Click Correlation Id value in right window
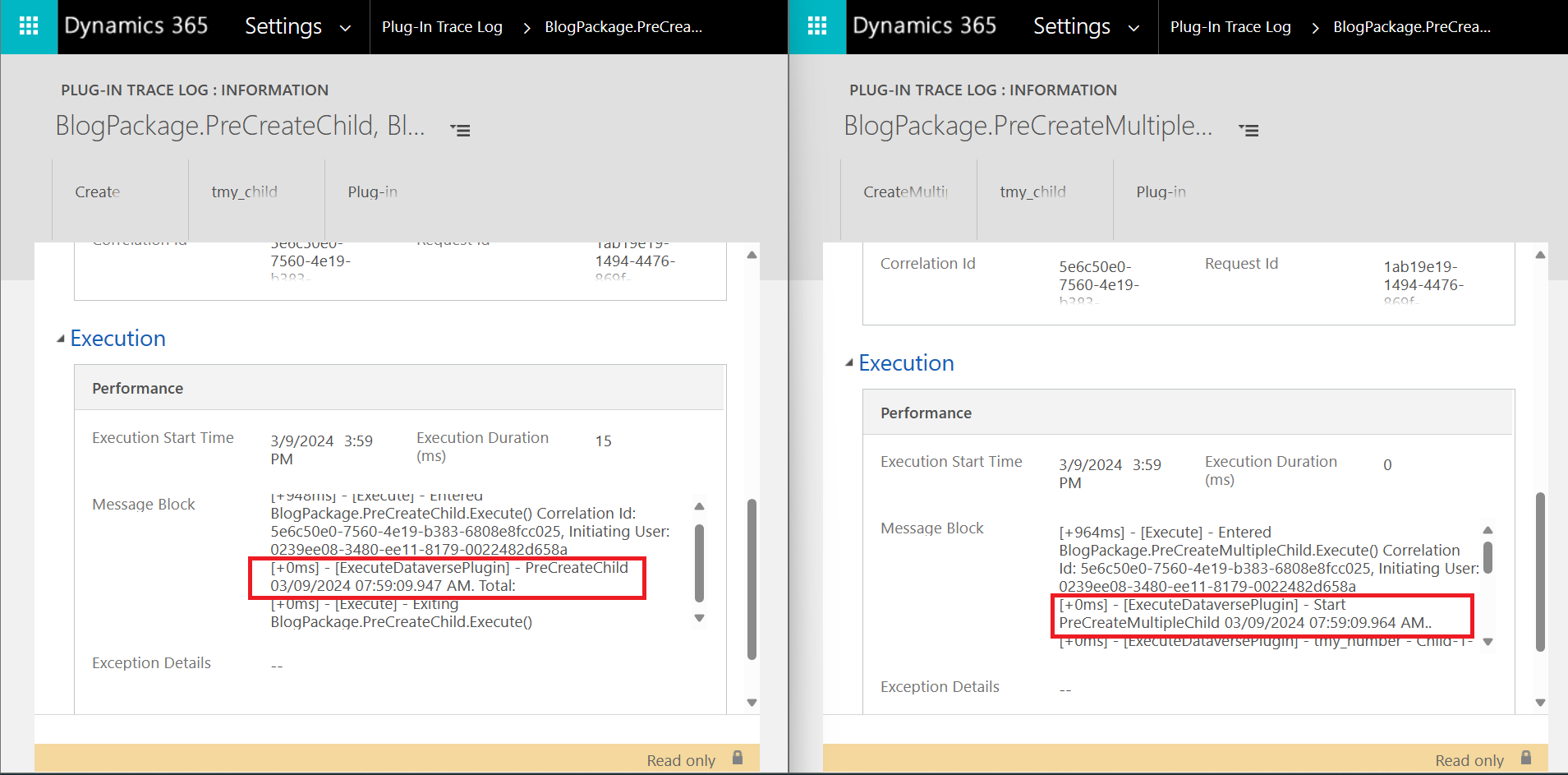Image resolution: width=1568 pixels, height=775 pixels. [x=1099, y=282]
